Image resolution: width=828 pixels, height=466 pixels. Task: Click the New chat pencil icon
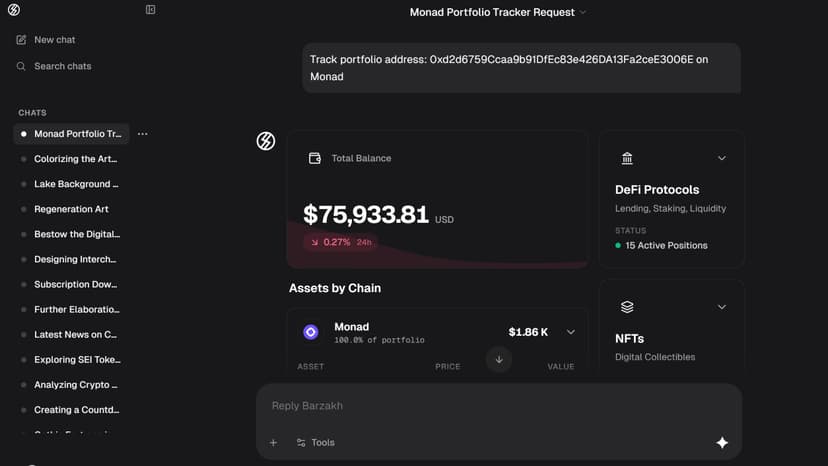pos(21,40)
